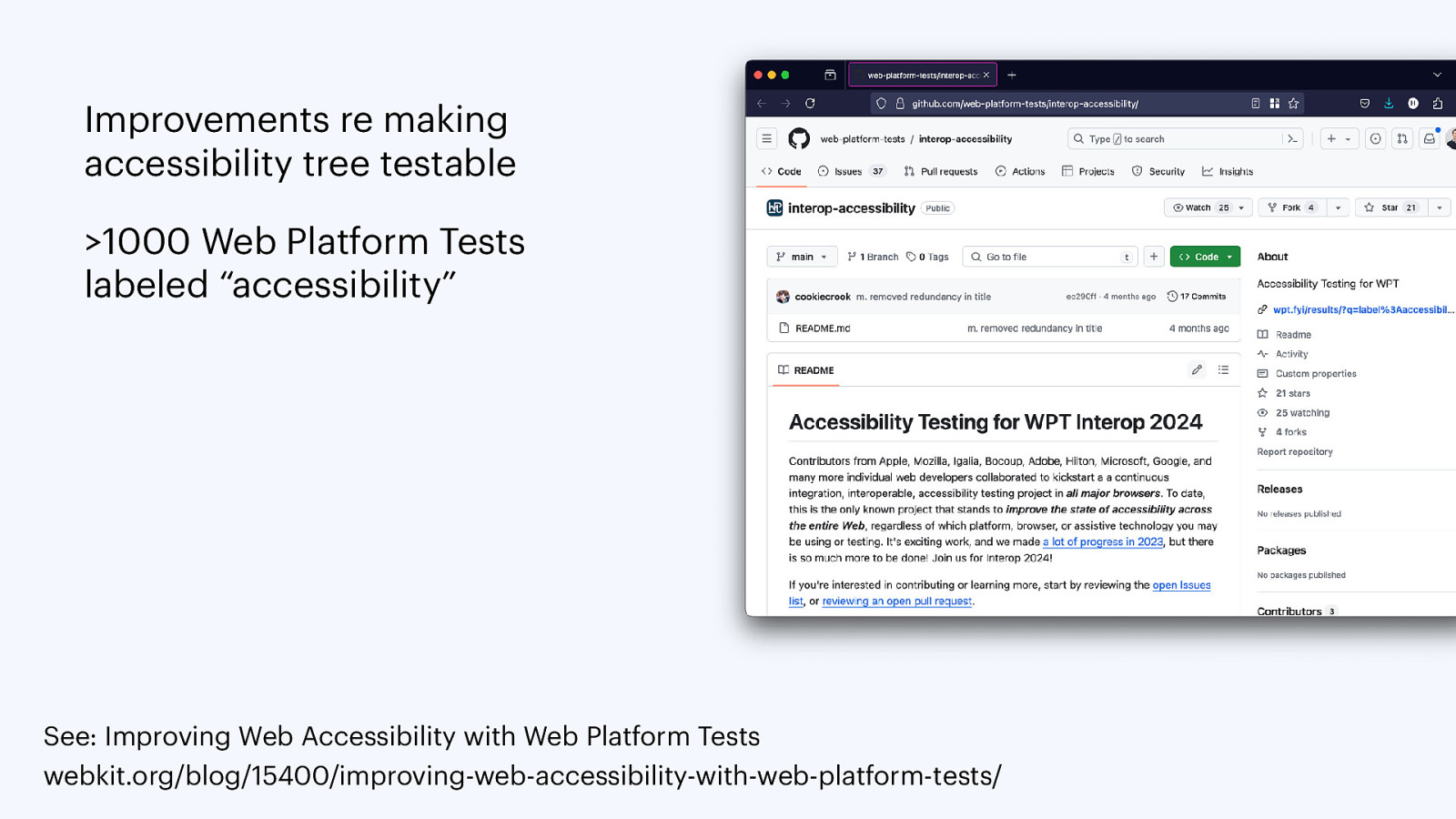Open the wpt.fyi results link in About

coord(1363,309)
